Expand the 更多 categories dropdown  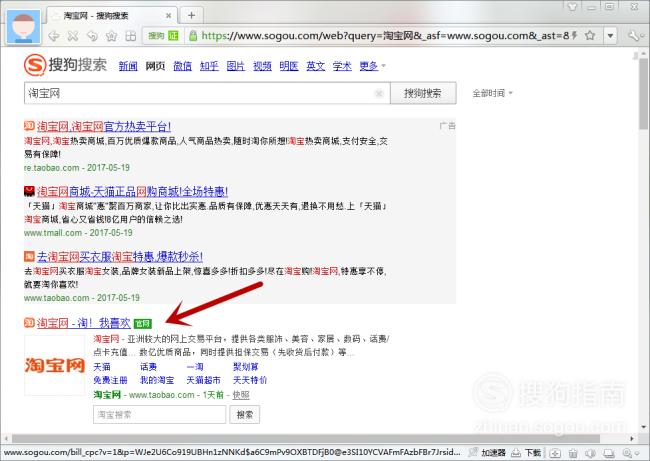point(372,66)
